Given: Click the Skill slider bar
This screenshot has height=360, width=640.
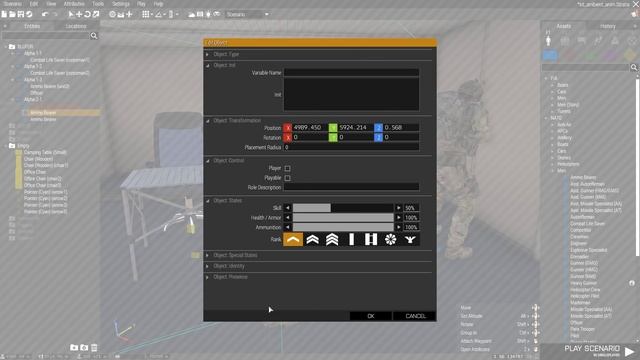Looking at the screenshot, I should 343,208.
